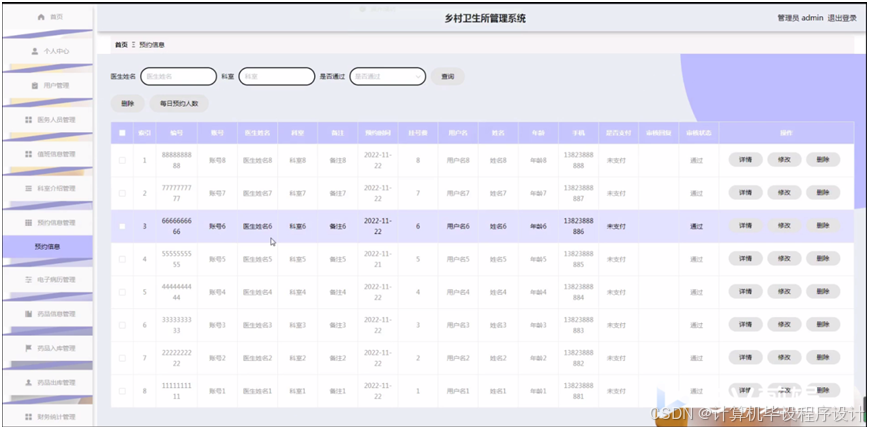The height and width of the screenshot is (429, 869).
Task: Click 详情 for row 账号2
Action: click(x=745, y=358)
